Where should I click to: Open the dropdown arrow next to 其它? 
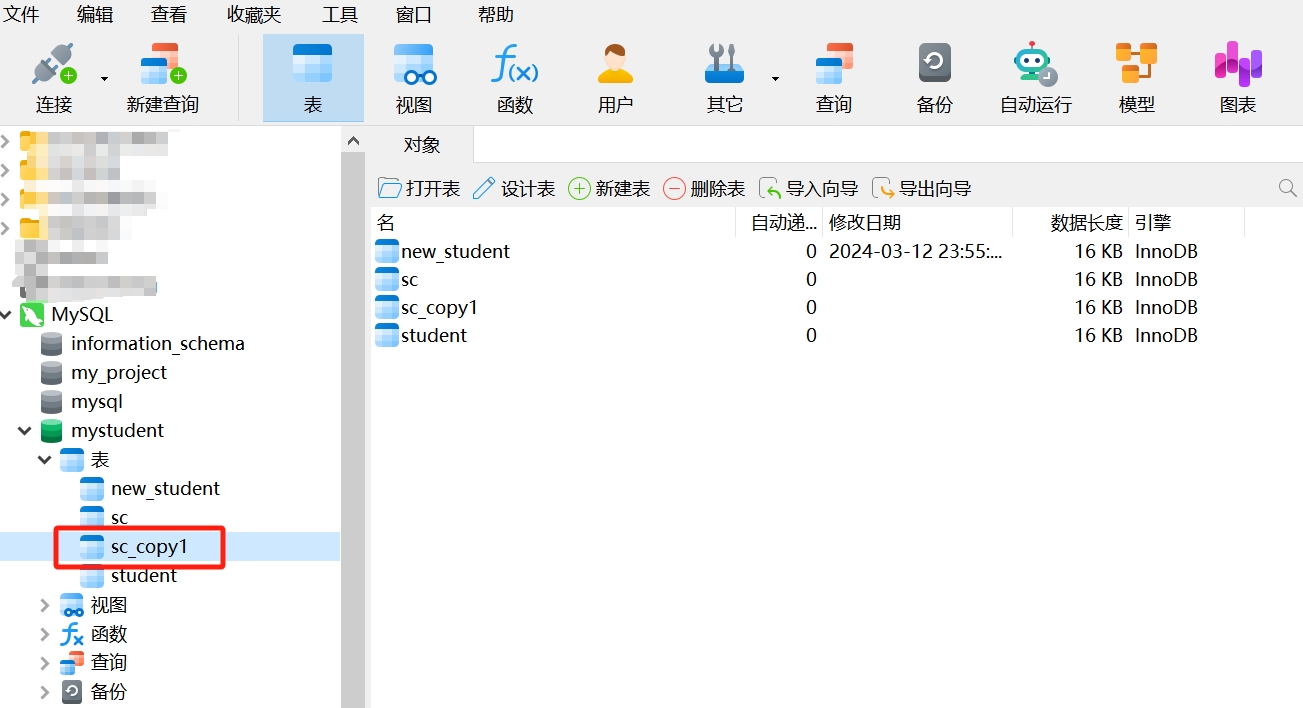point(775,78)
